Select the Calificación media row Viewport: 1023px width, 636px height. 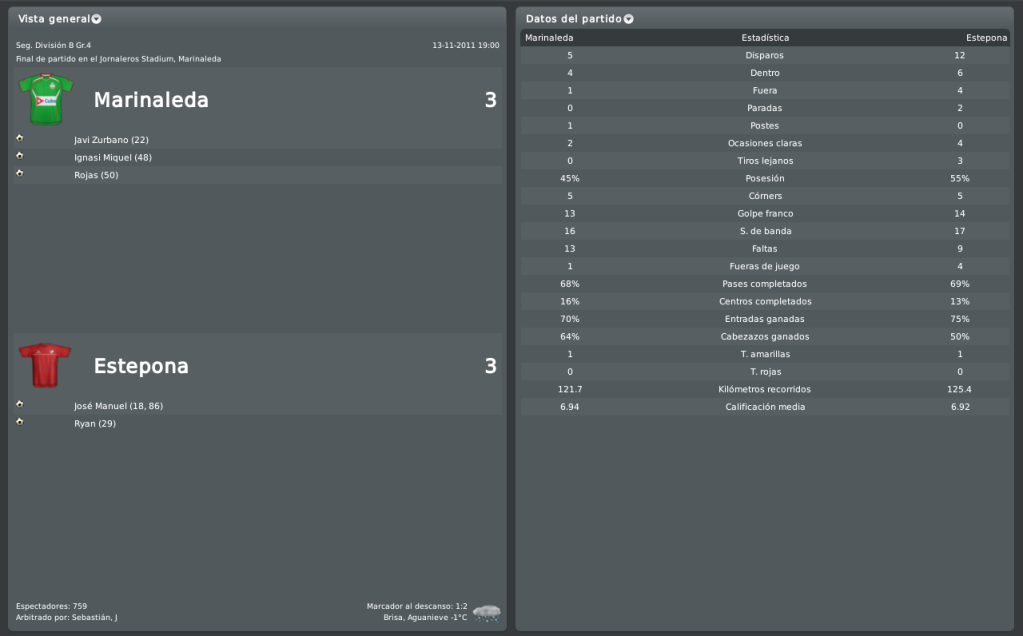point(765,407)
